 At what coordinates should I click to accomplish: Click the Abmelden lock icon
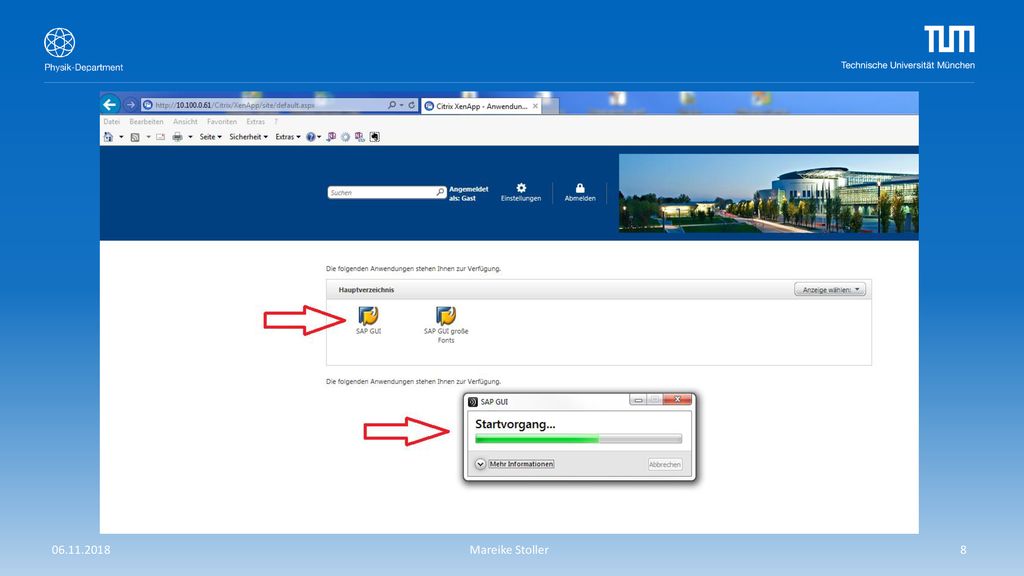(x=580, y=188)
